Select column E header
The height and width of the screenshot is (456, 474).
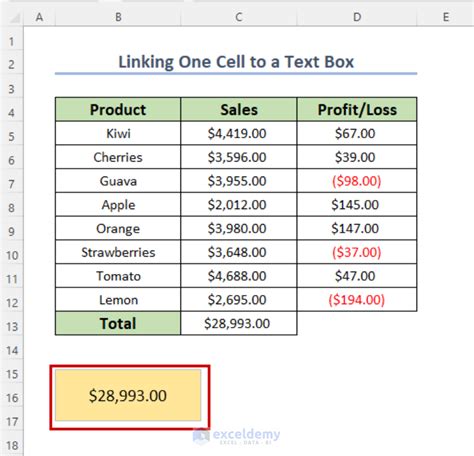pos(446,17)
